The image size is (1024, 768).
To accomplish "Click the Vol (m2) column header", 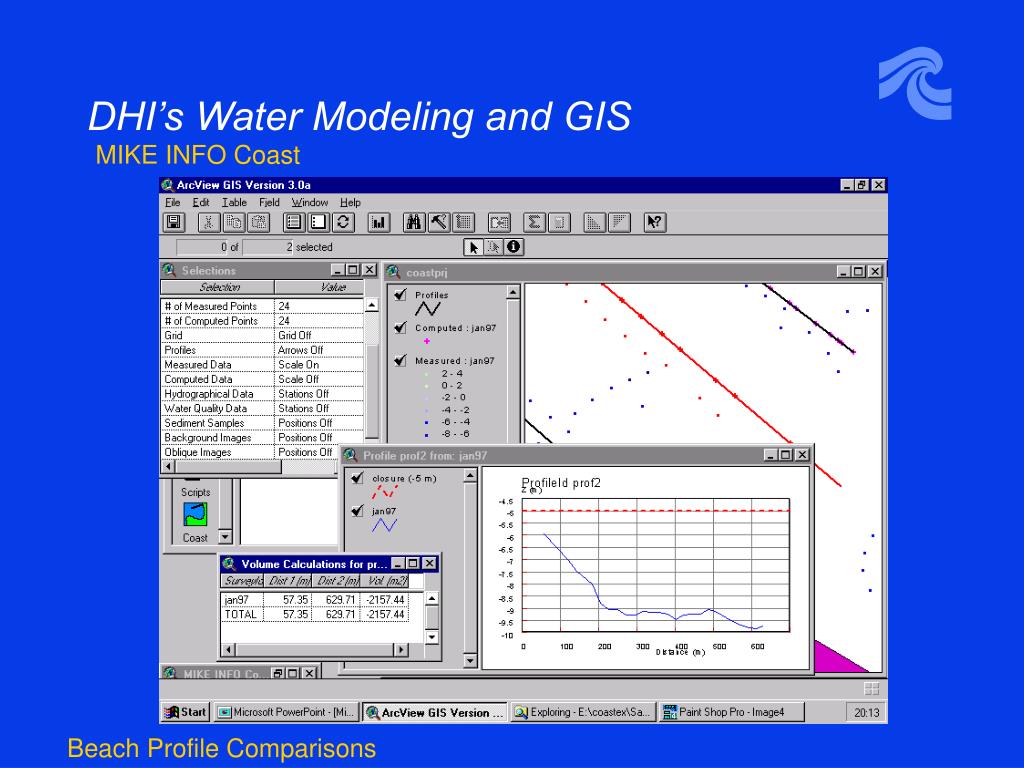I will pos(387,581).
